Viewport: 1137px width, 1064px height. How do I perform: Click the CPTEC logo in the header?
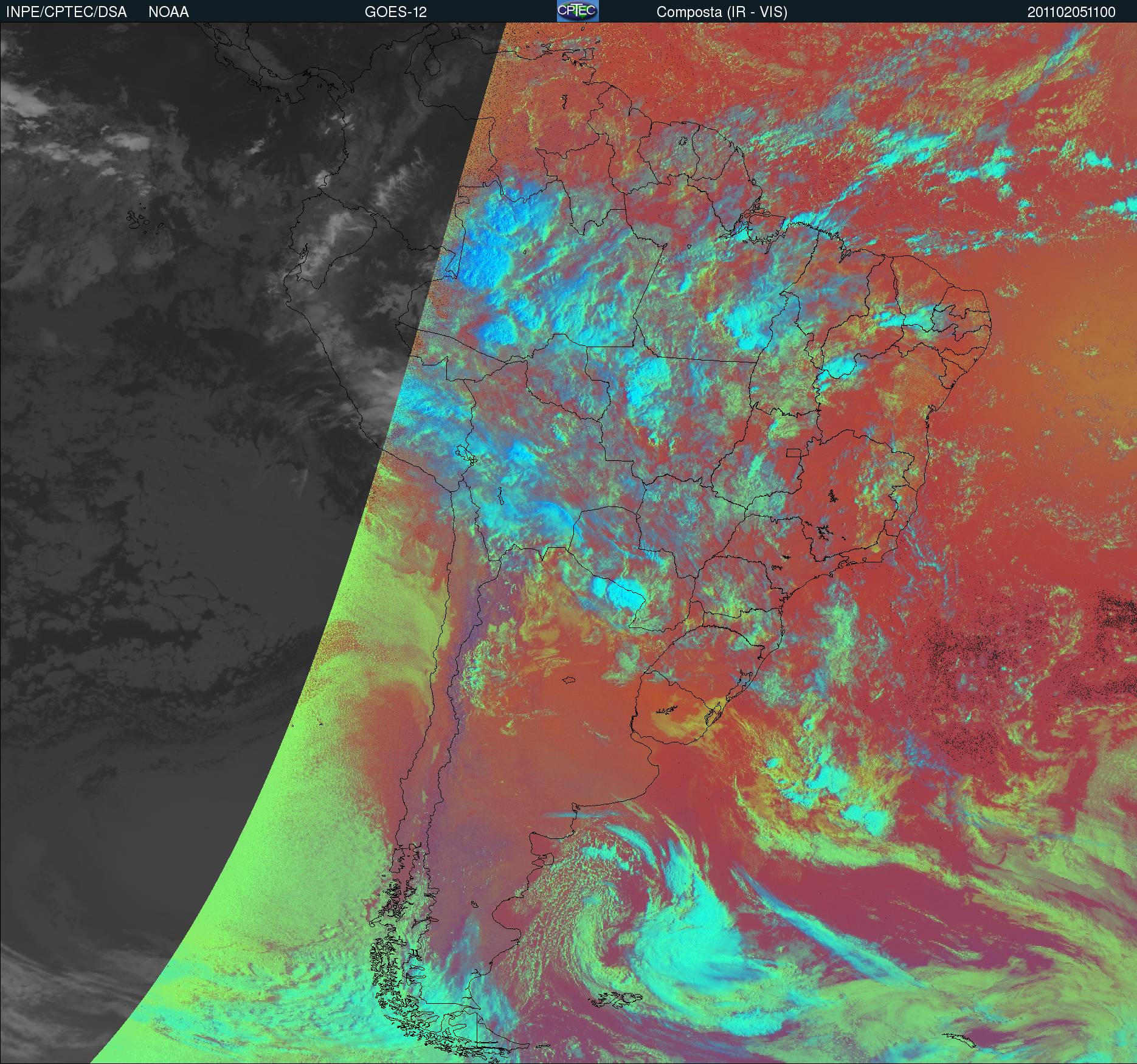click(x=578, y=11)
